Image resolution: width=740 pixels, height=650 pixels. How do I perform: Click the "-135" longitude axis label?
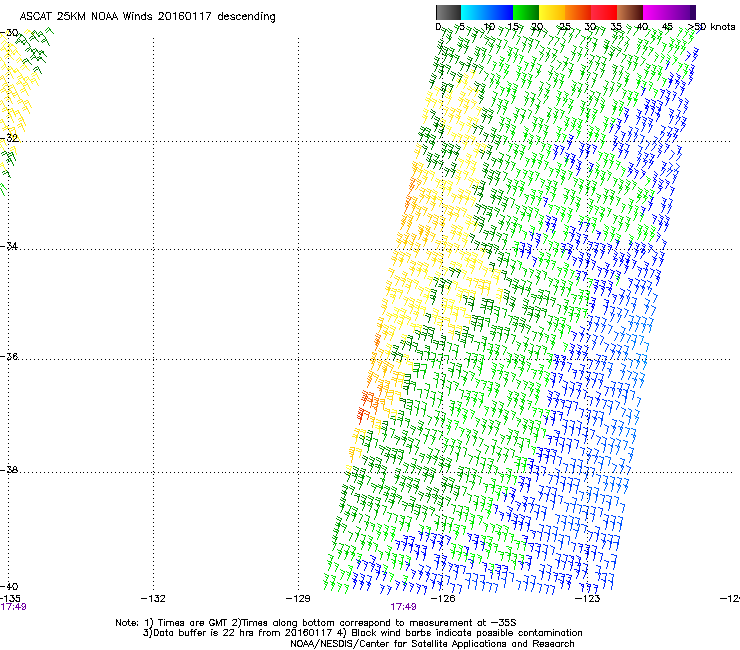click(x=10, y=599)
